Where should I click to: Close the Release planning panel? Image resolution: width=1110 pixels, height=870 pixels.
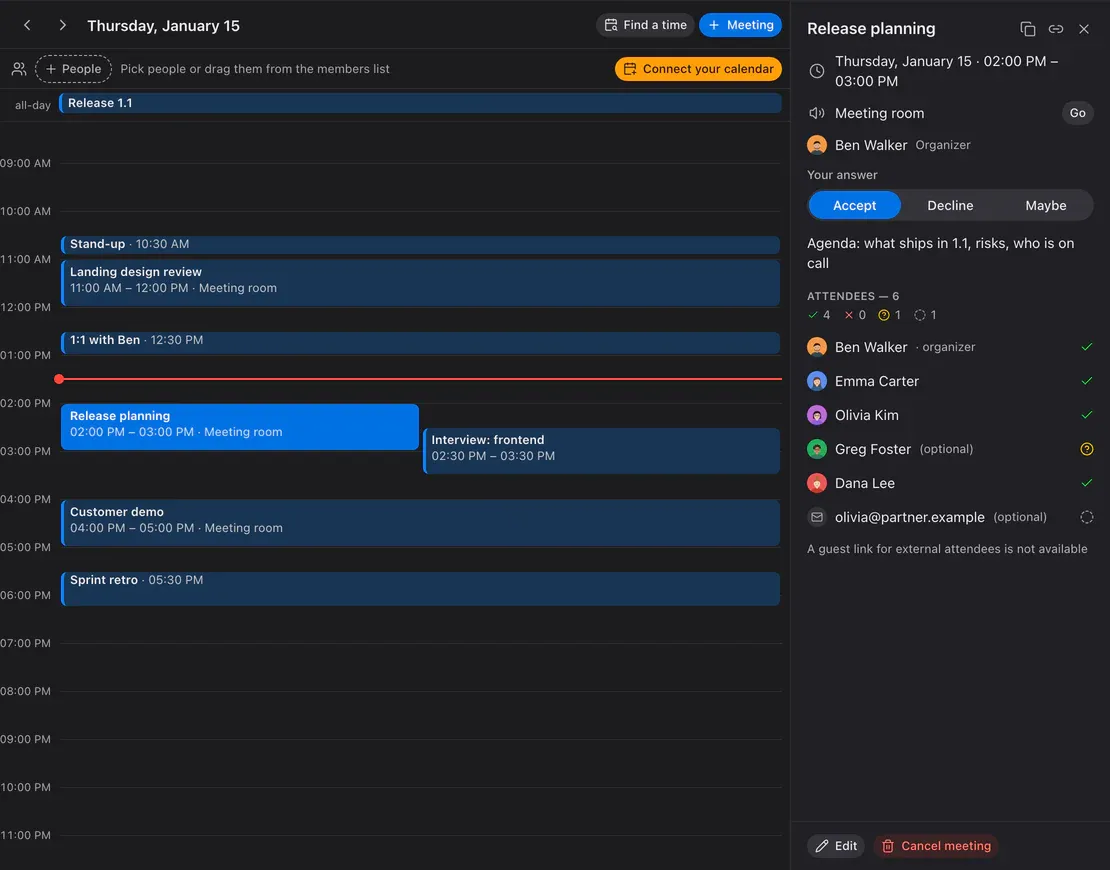point(1084,29)
